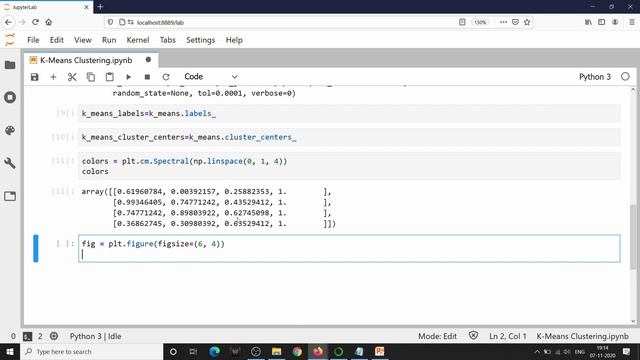The height and width of the screenshot is (360, 640).
Task: Open the Windows notification center icon
Action: tap(626, 351)
